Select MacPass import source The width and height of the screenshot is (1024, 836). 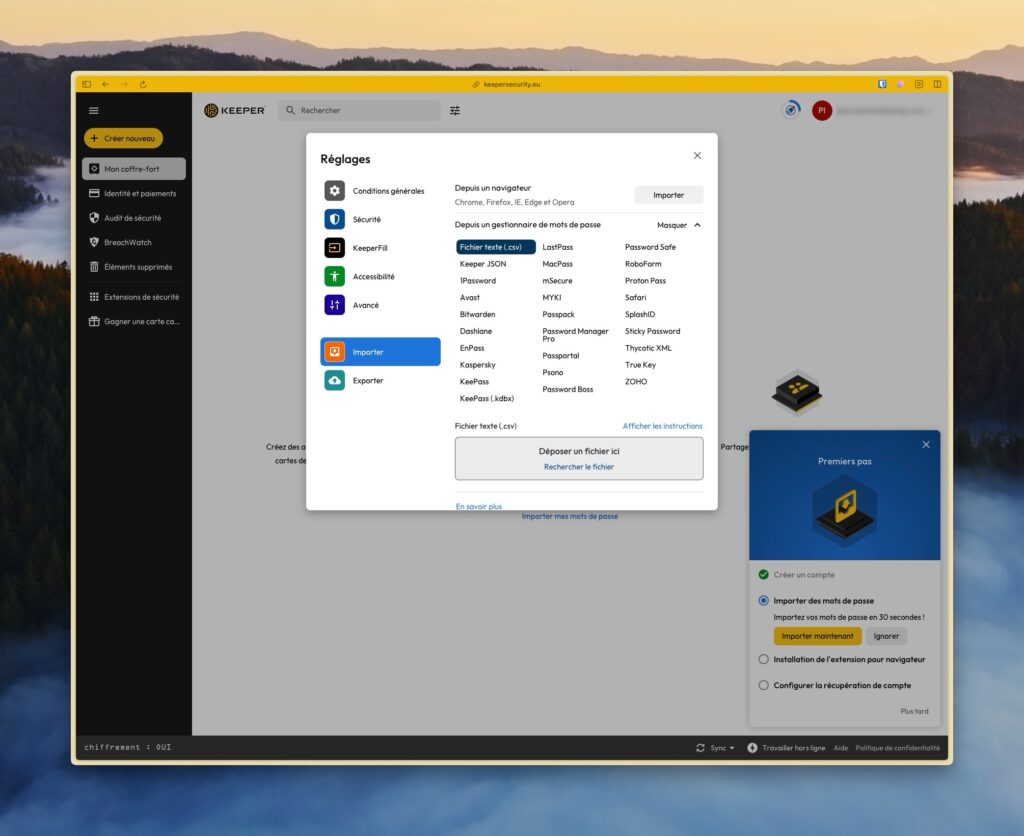(558, 264)
